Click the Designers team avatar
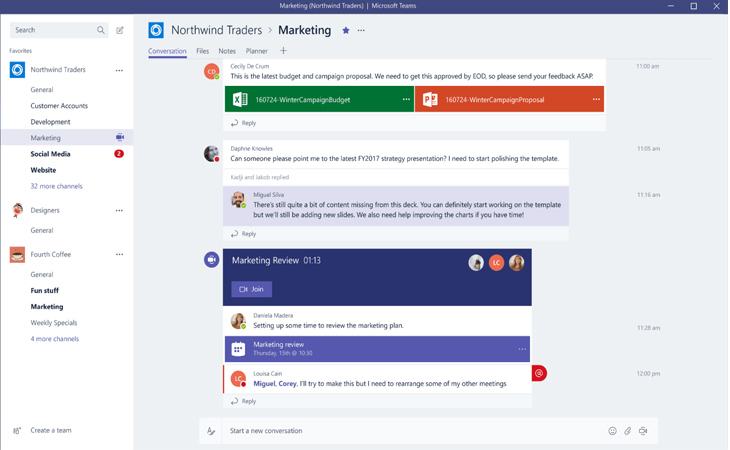 [18, 210]
